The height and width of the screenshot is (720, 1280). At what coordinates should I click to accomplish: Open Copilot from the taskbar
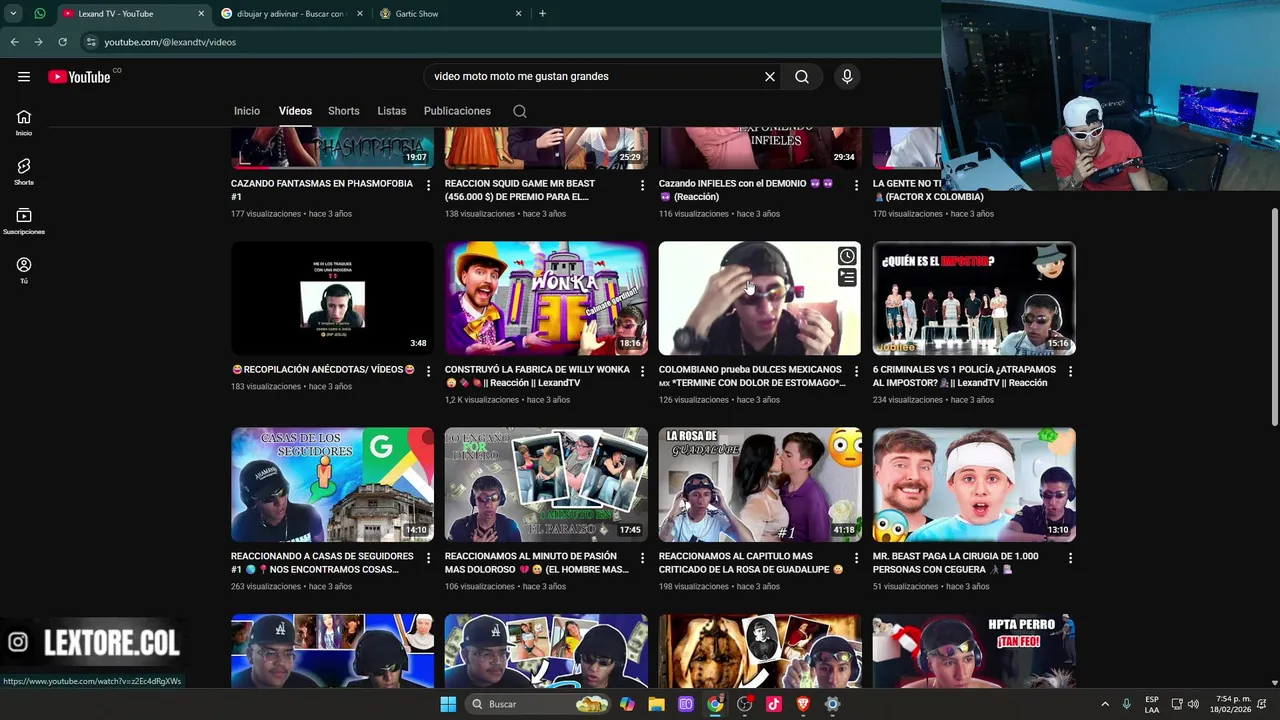[627, 704]
